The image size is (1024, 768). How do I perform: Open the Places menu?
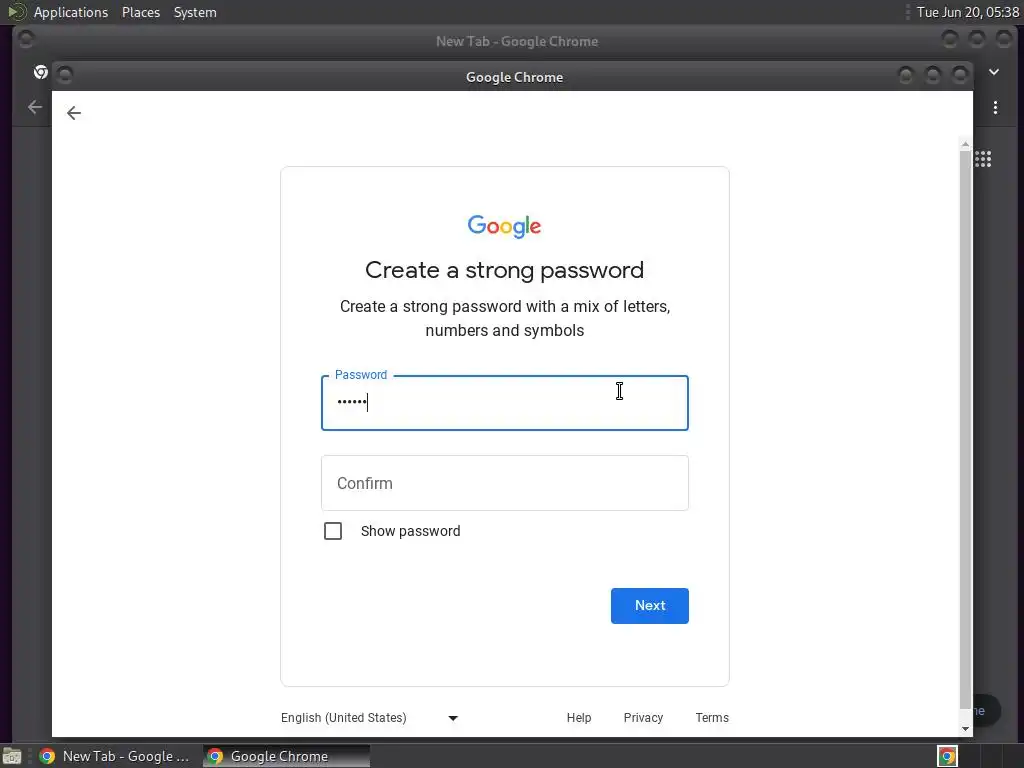(x=141, y=12)
